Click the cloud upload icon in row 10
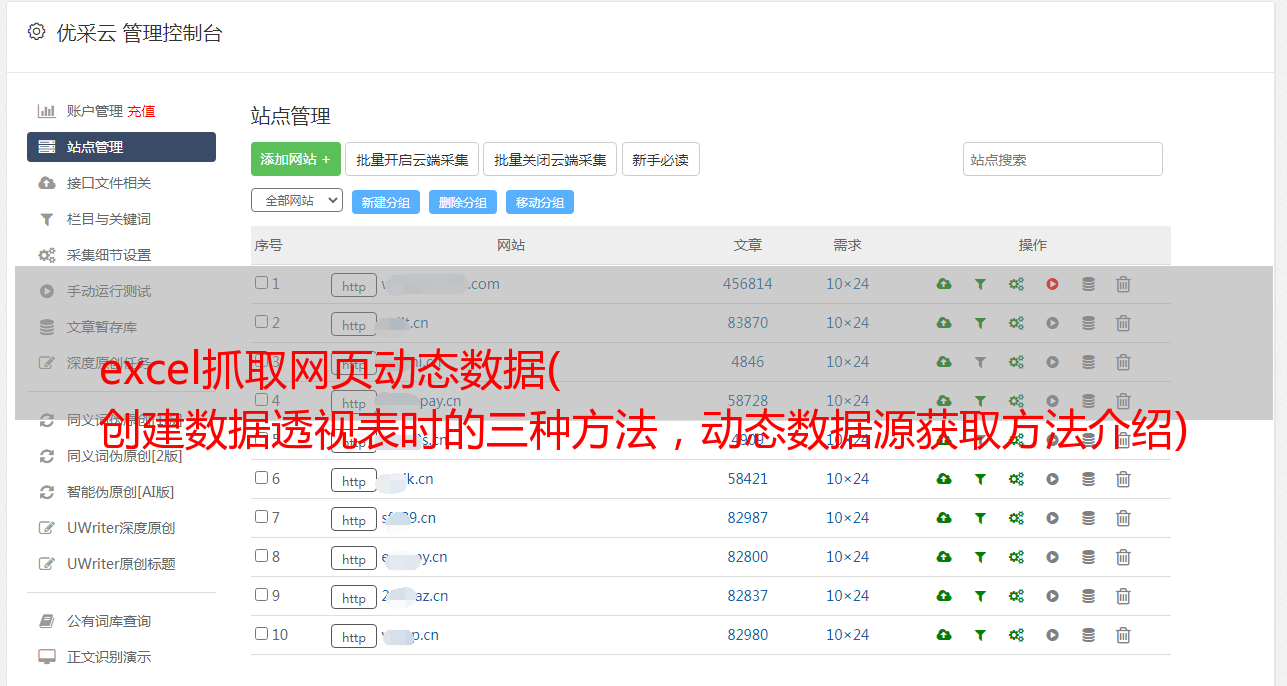Screen dimensions: 1287x686 pos(944,635)
